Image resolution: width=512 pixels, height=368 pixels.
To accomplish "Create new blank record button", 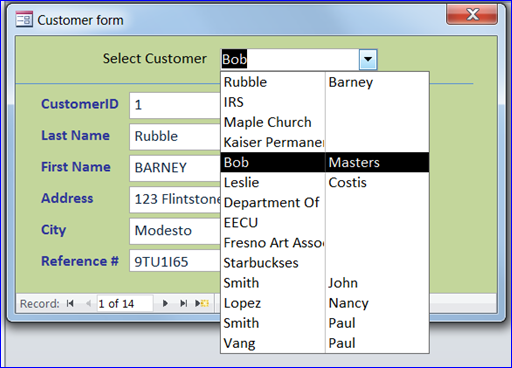I will pos(202,303).
